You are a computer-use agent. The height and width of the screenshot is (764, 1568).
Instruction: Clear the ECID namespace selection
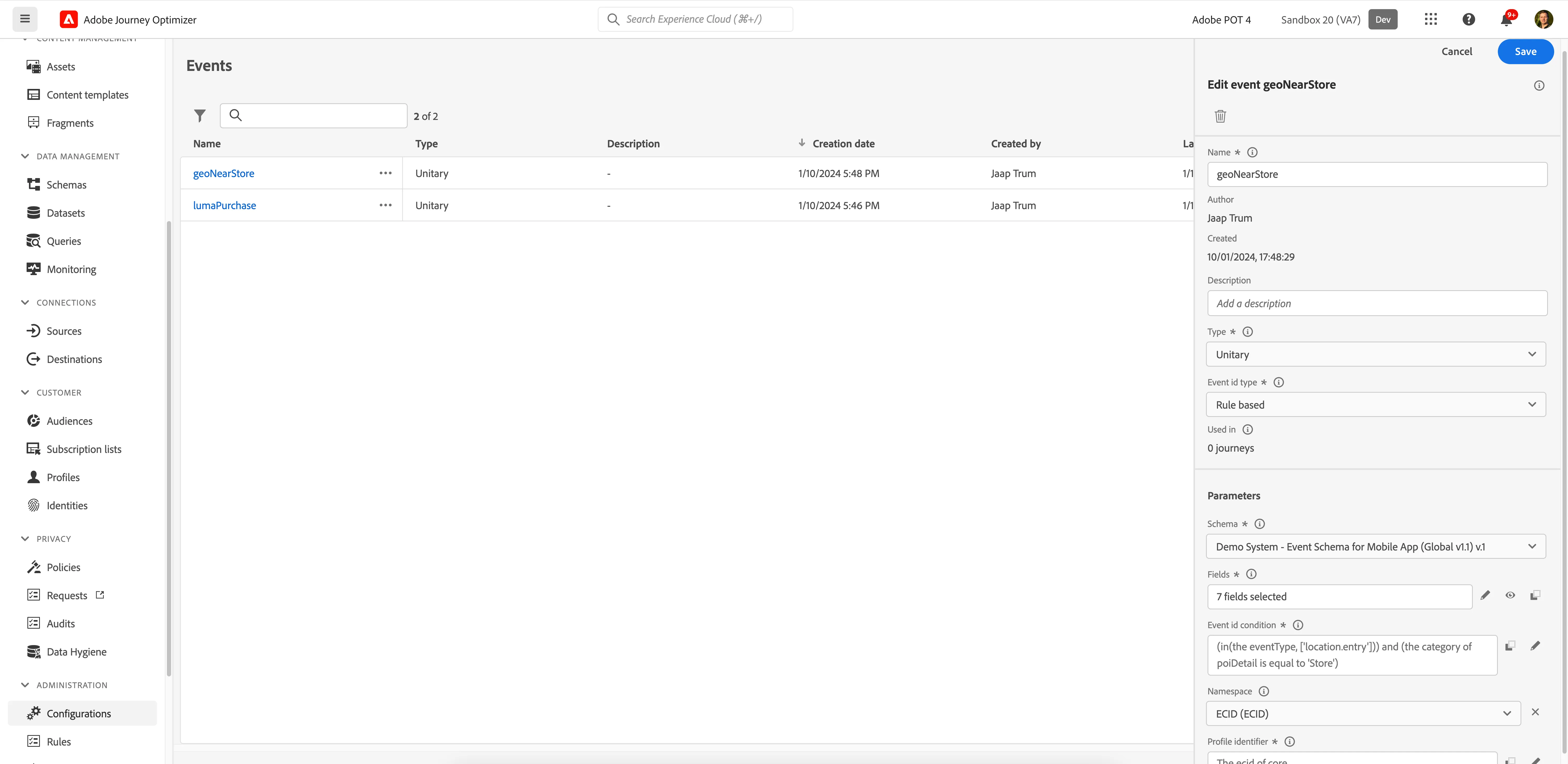click(x=1535, y=712)
